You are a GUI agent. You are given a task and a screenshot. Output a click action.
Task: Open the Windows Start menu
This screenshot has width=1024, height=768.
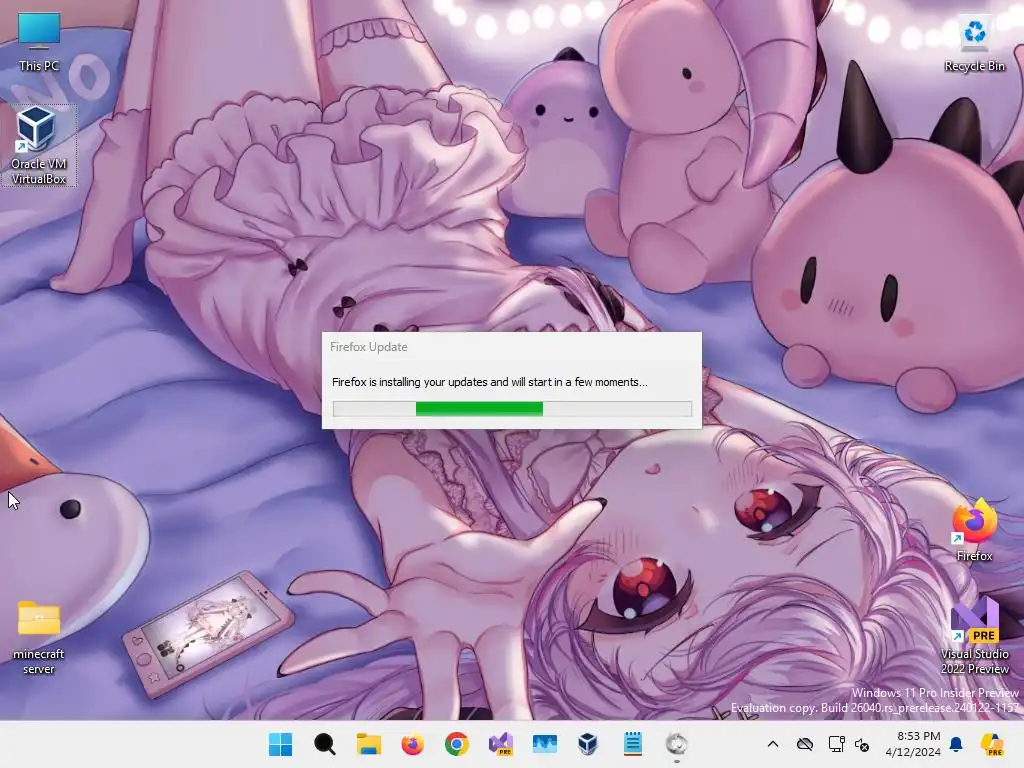click(281, 744)
